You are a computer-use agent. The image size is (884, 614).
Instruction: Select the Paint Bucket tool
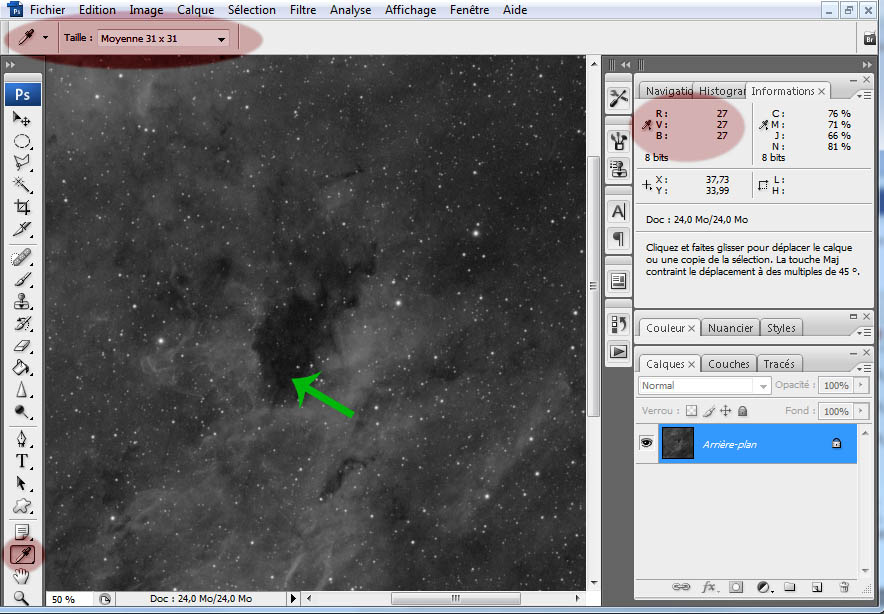(22, 368)
